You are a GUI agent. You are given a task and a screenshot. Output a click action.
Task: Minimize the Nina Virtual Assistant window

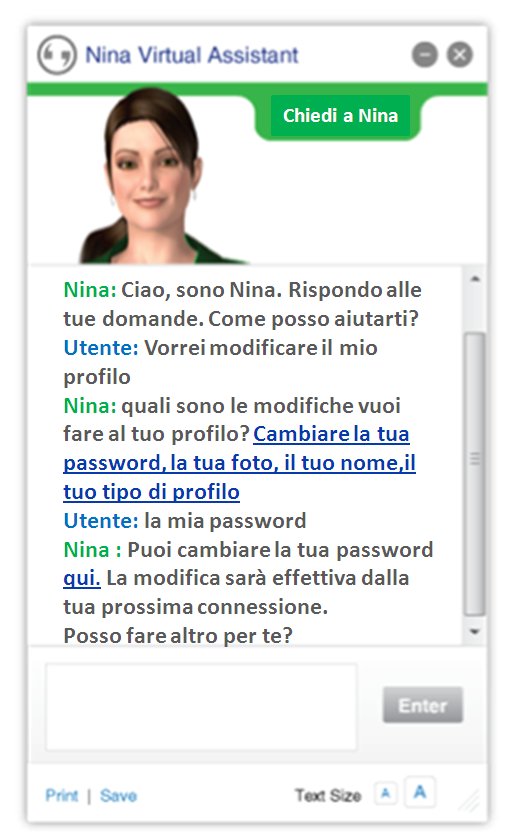[x=425, y=54]
